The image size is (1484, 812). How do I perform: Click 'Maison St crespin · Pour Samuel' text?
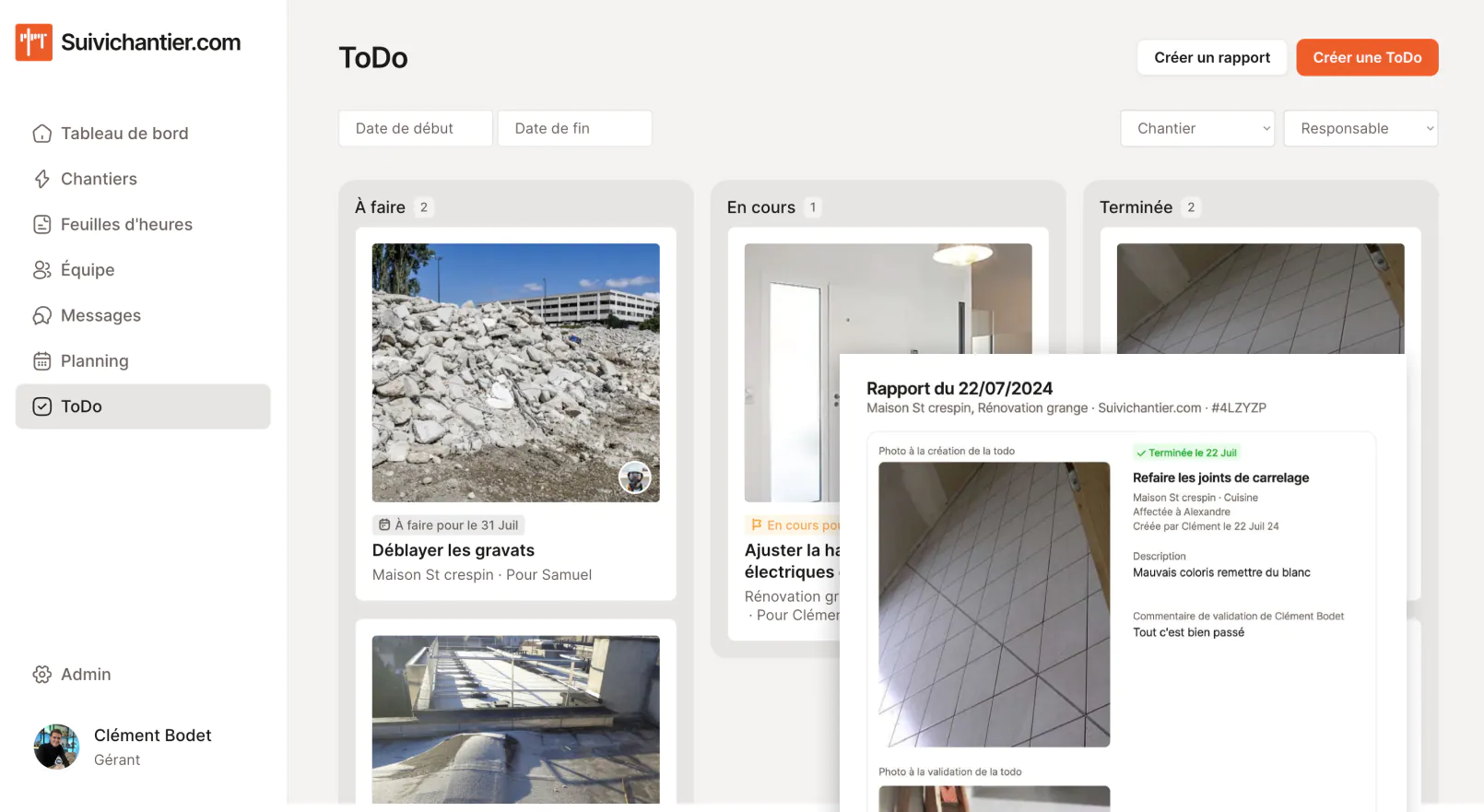coord(482,575)
